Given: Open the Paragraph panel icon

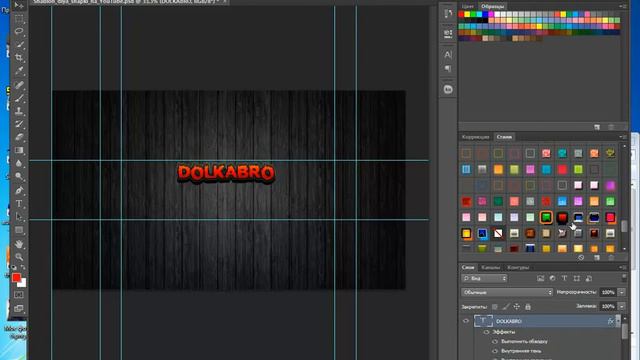Looking at the screenshot, I should (448, 68).
